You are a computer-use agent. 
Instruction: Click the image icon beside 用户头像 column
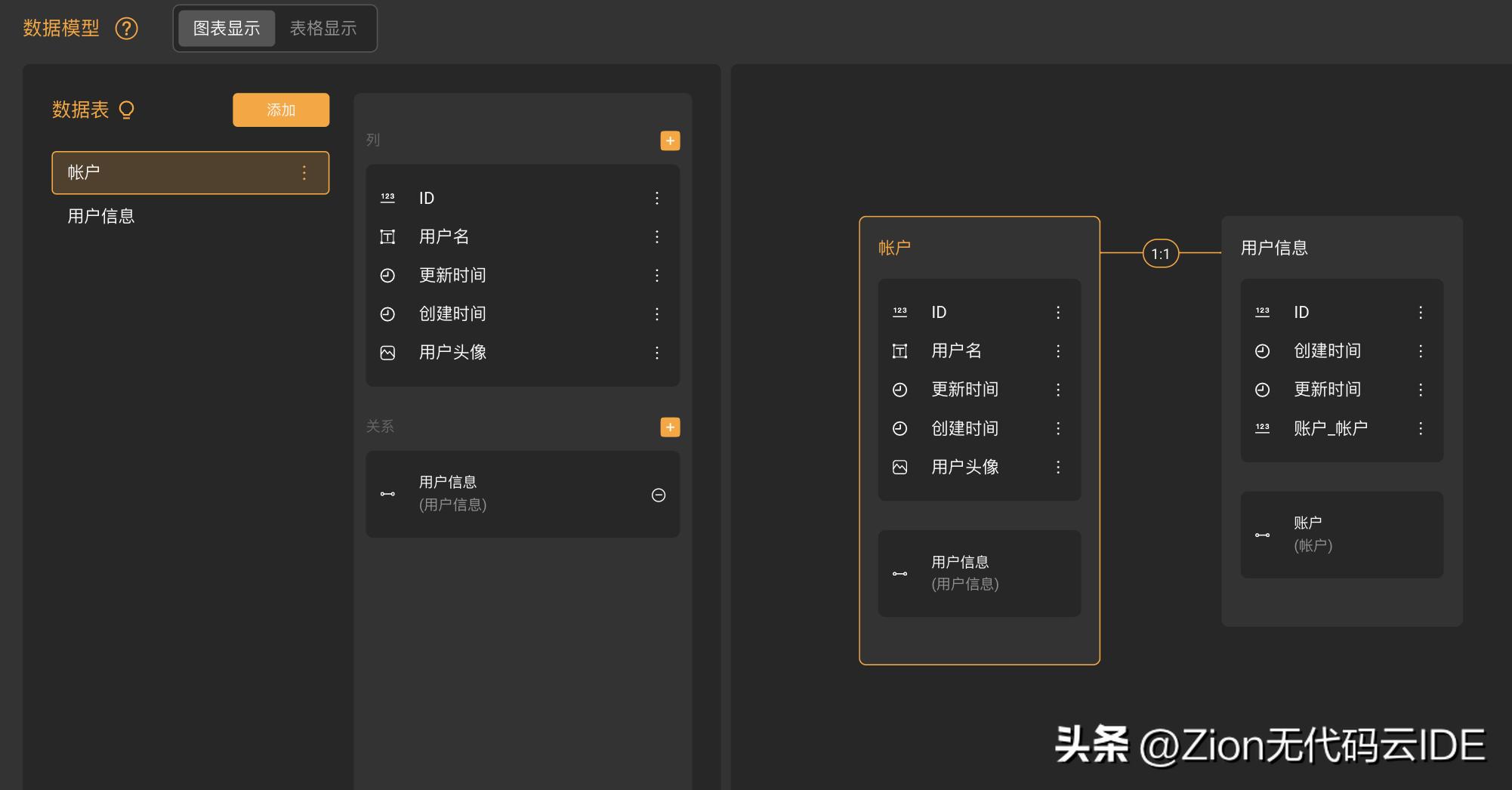(387, 352)
